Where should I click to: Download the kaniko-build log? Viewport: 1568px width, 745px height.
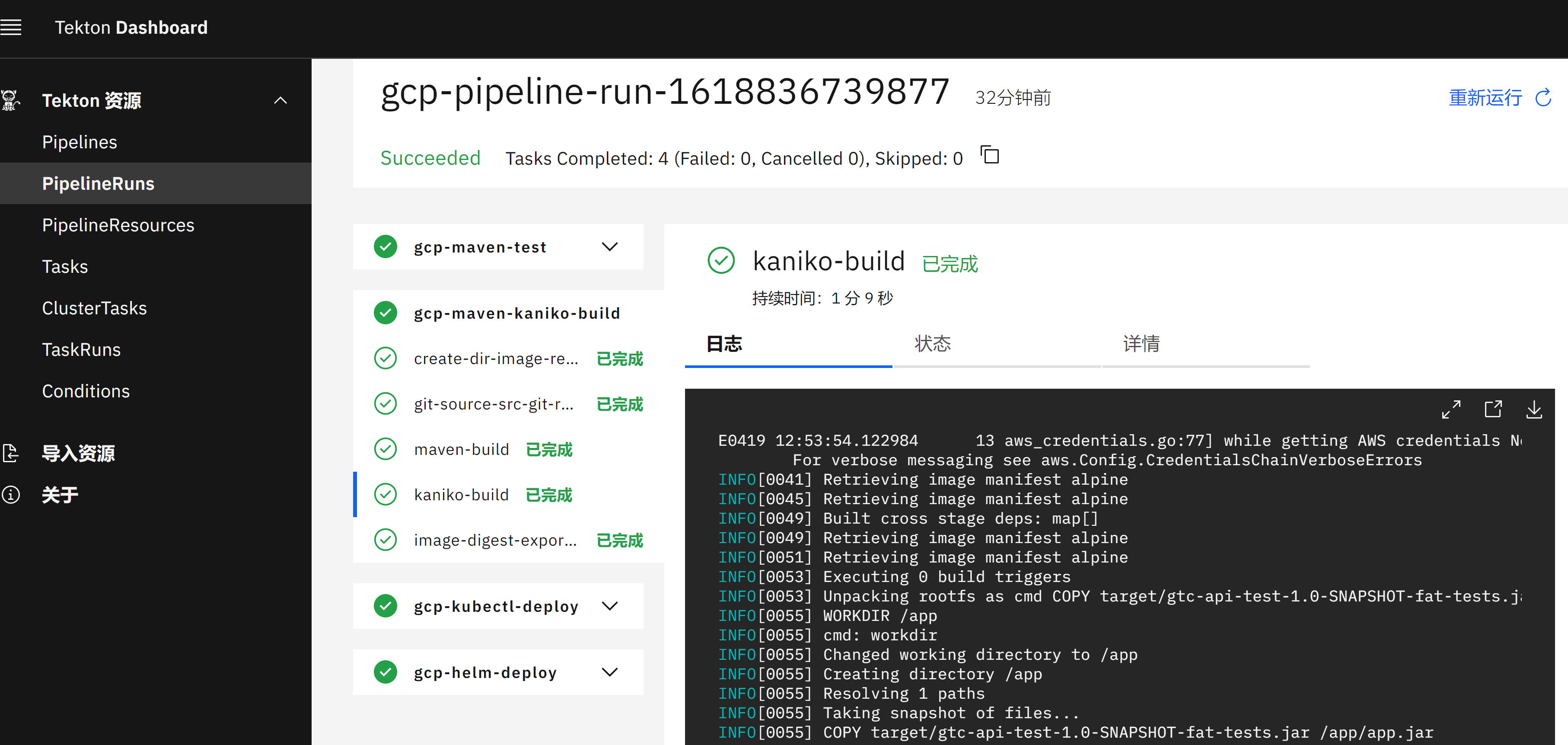coord(1534,409)
